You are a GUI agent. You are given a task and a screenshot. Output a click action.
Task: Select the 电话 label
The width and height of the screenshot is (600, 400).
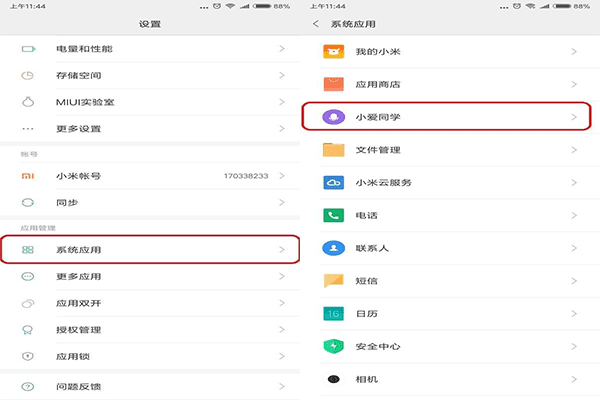pos(367,216)
